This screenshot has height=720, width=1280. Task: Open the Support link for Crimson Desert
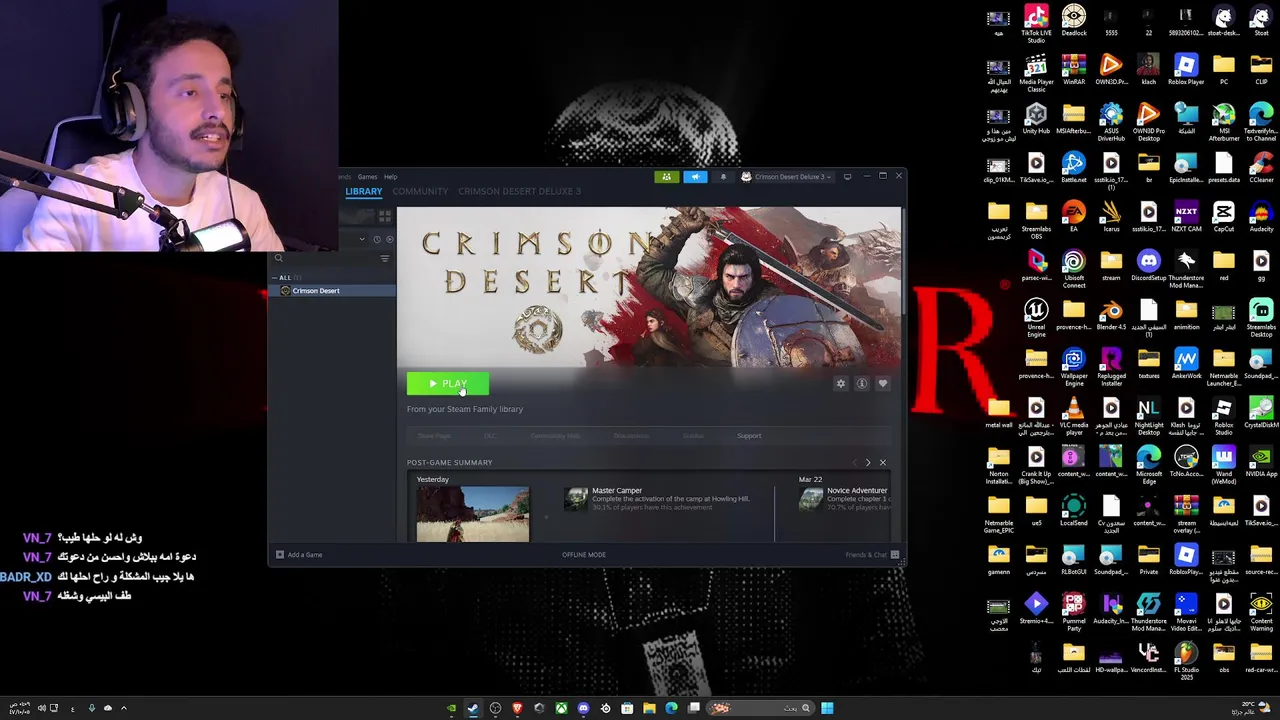pyautogui.click(x=749, y=436)
